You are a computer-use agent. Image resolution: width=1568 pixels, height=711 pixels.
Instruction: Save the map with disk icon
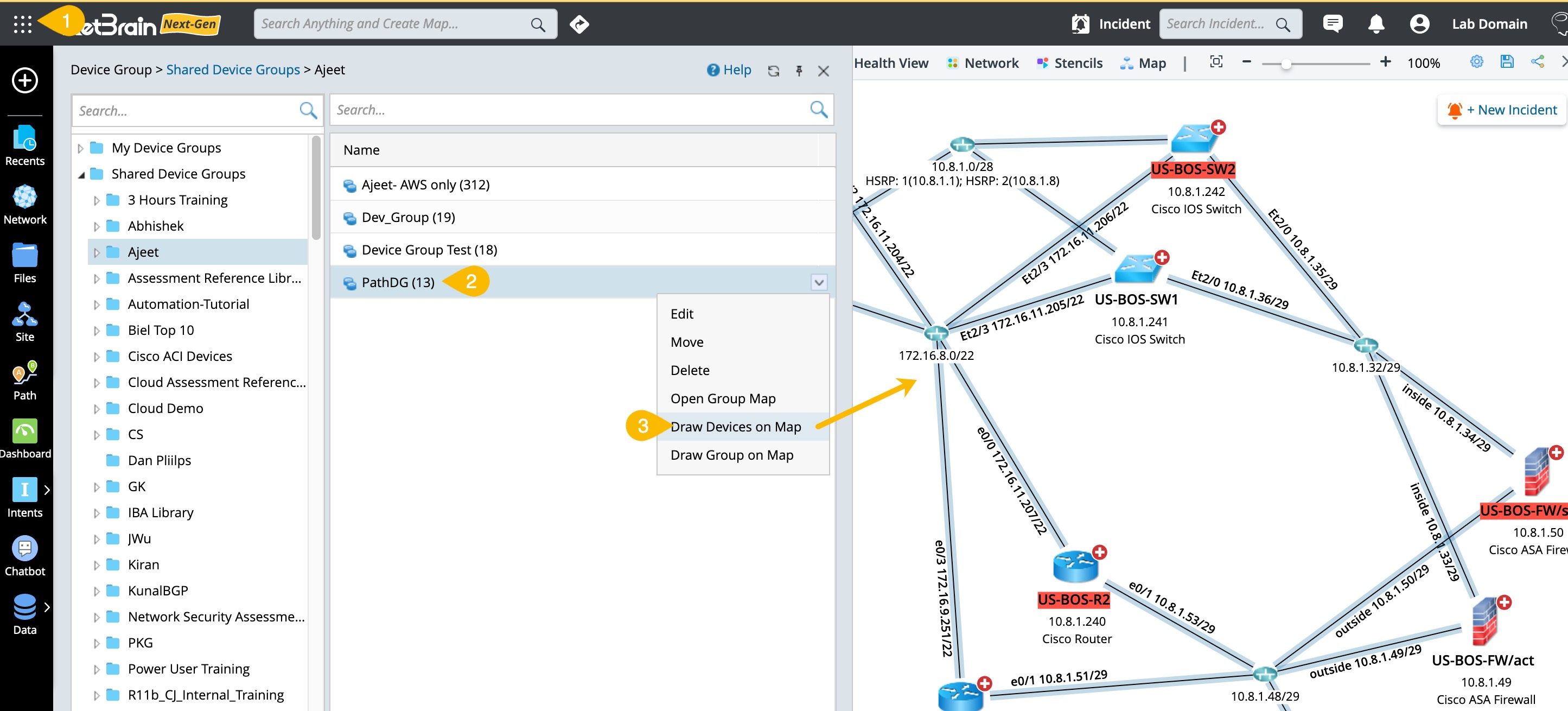point(1507,61)
